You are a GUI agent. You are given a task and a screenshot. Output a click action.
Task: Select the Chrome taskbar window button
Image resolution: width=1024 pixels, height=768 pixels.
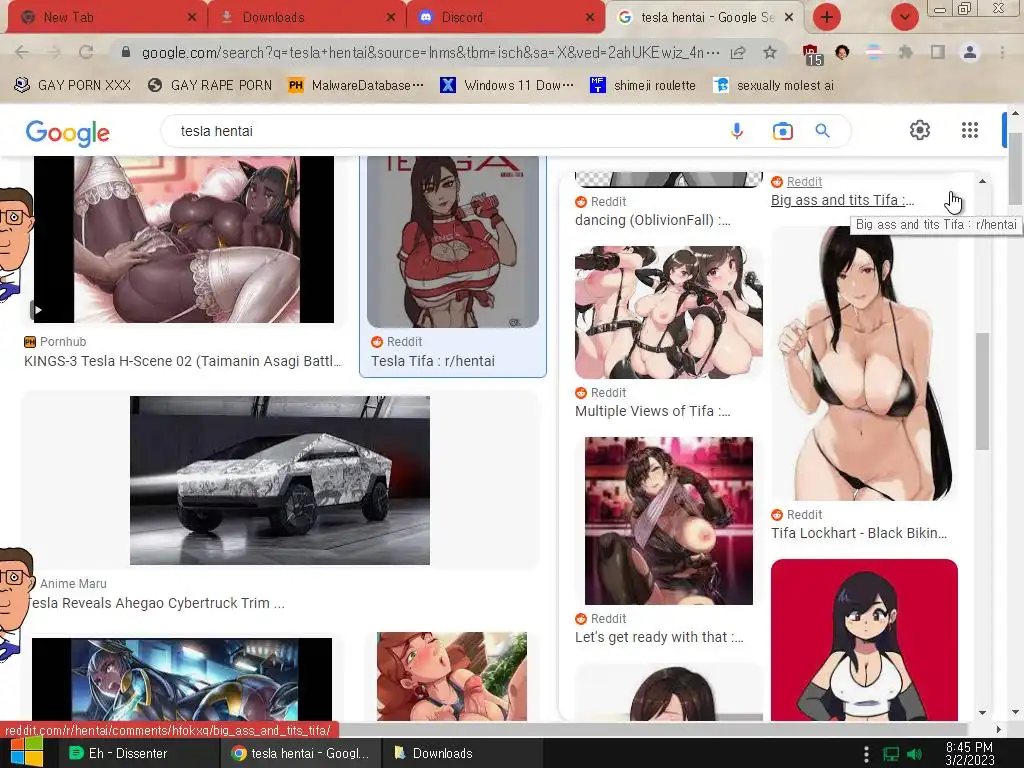click(x=300, y=753)
